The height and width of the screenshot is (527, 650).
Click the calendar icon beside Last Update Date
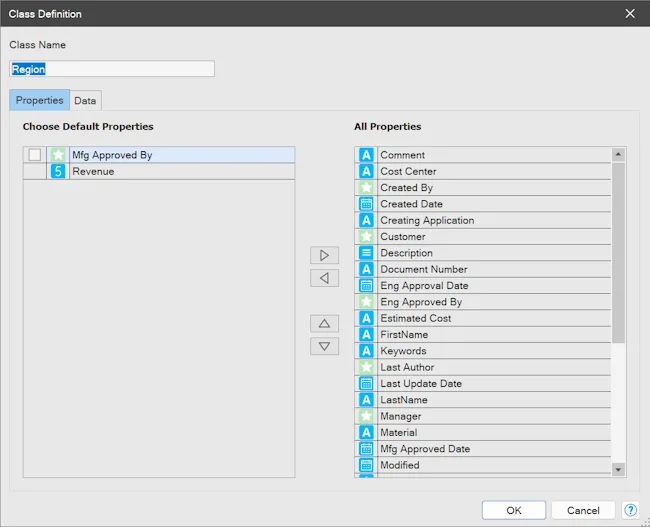point(366,384)
